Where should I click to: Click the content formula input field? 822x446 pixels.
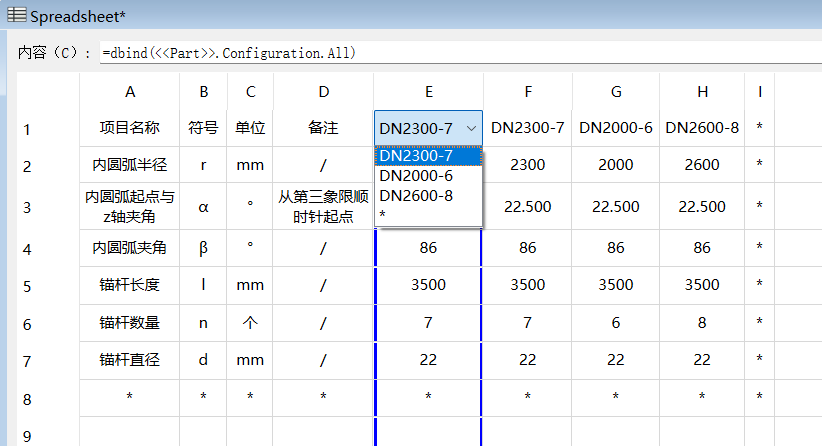[460, 53]
